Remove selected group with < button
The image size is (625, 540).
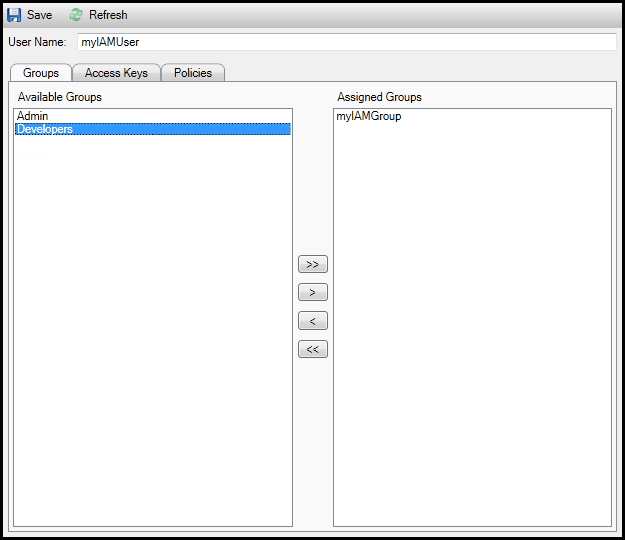(313, 321)
